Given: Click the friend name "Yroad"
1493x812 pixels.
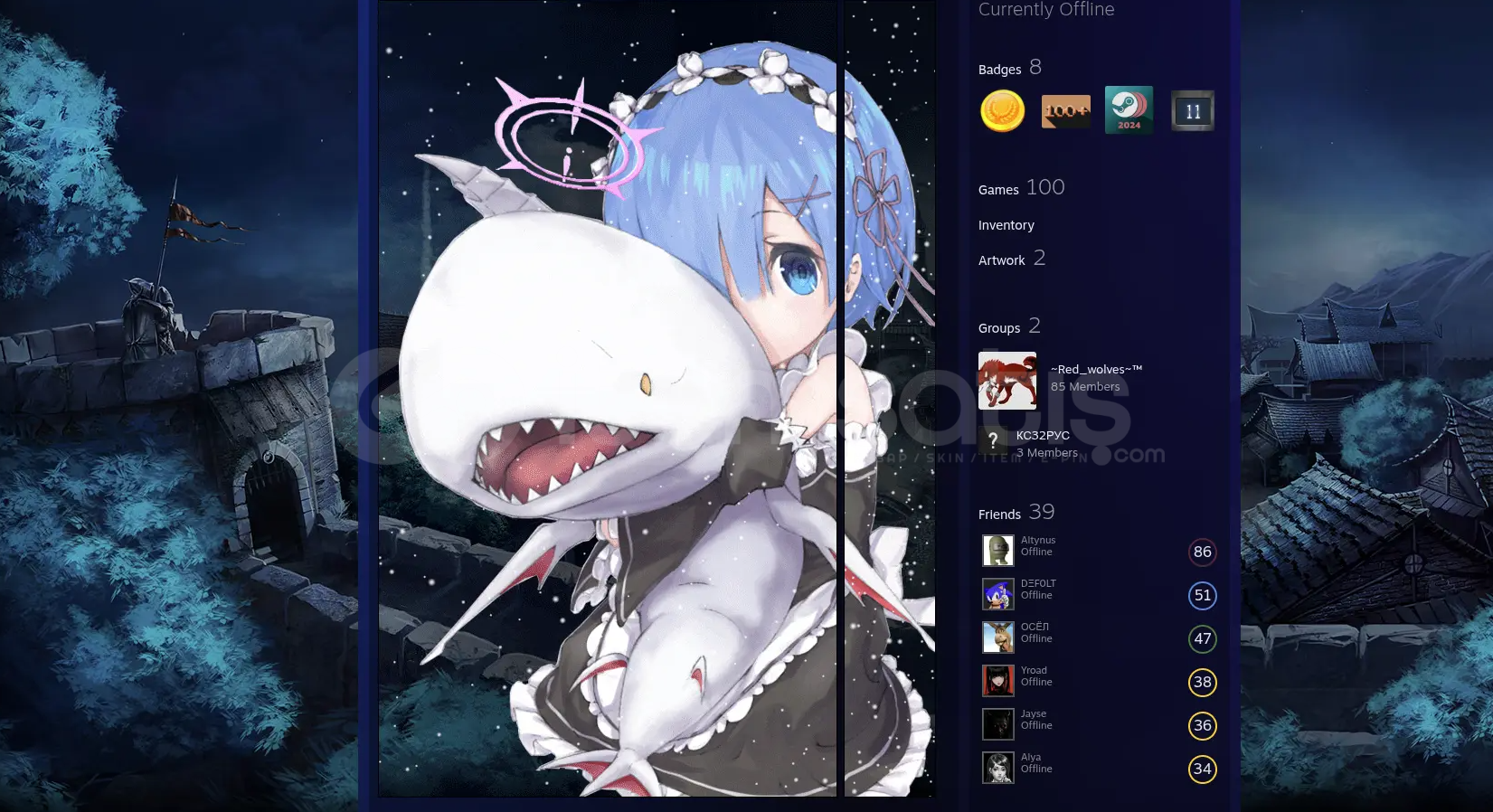Looking at the screenshot, I should (x=1035, y=670).
